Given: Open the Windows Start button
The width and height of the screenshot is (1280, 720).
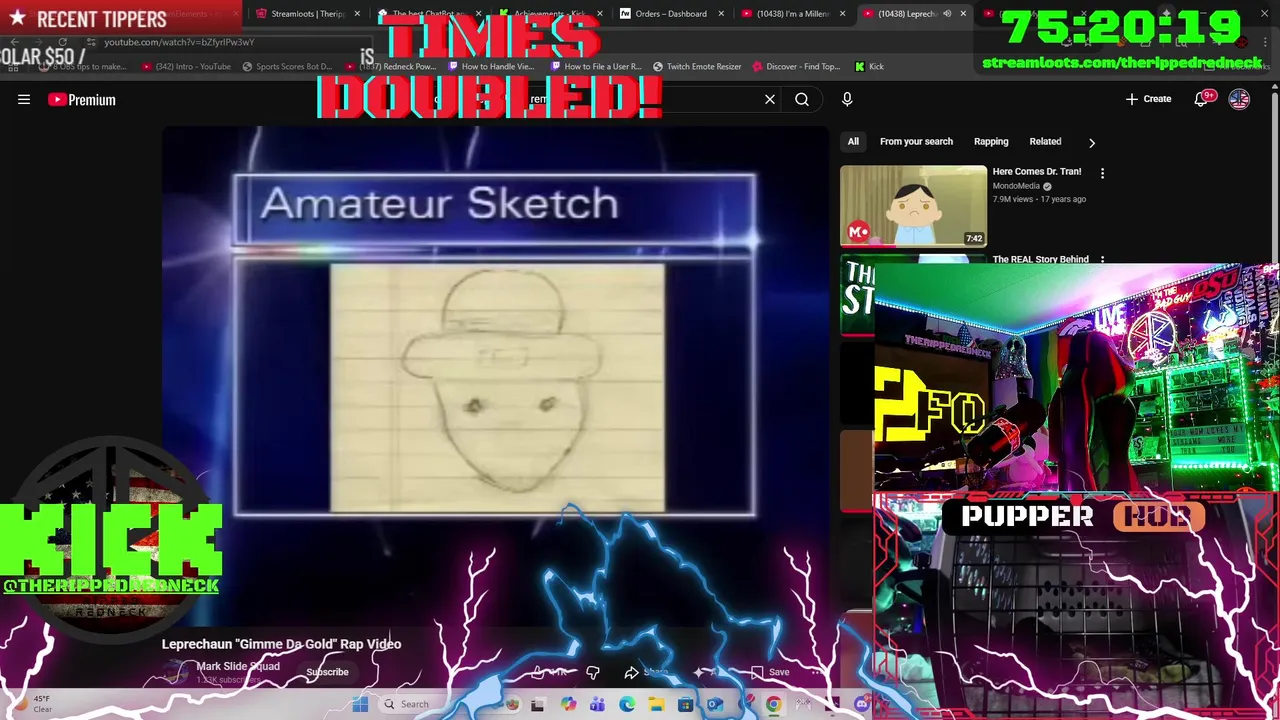Looking at the screenshot, I should pyautogui.click(x=359, y=704).
